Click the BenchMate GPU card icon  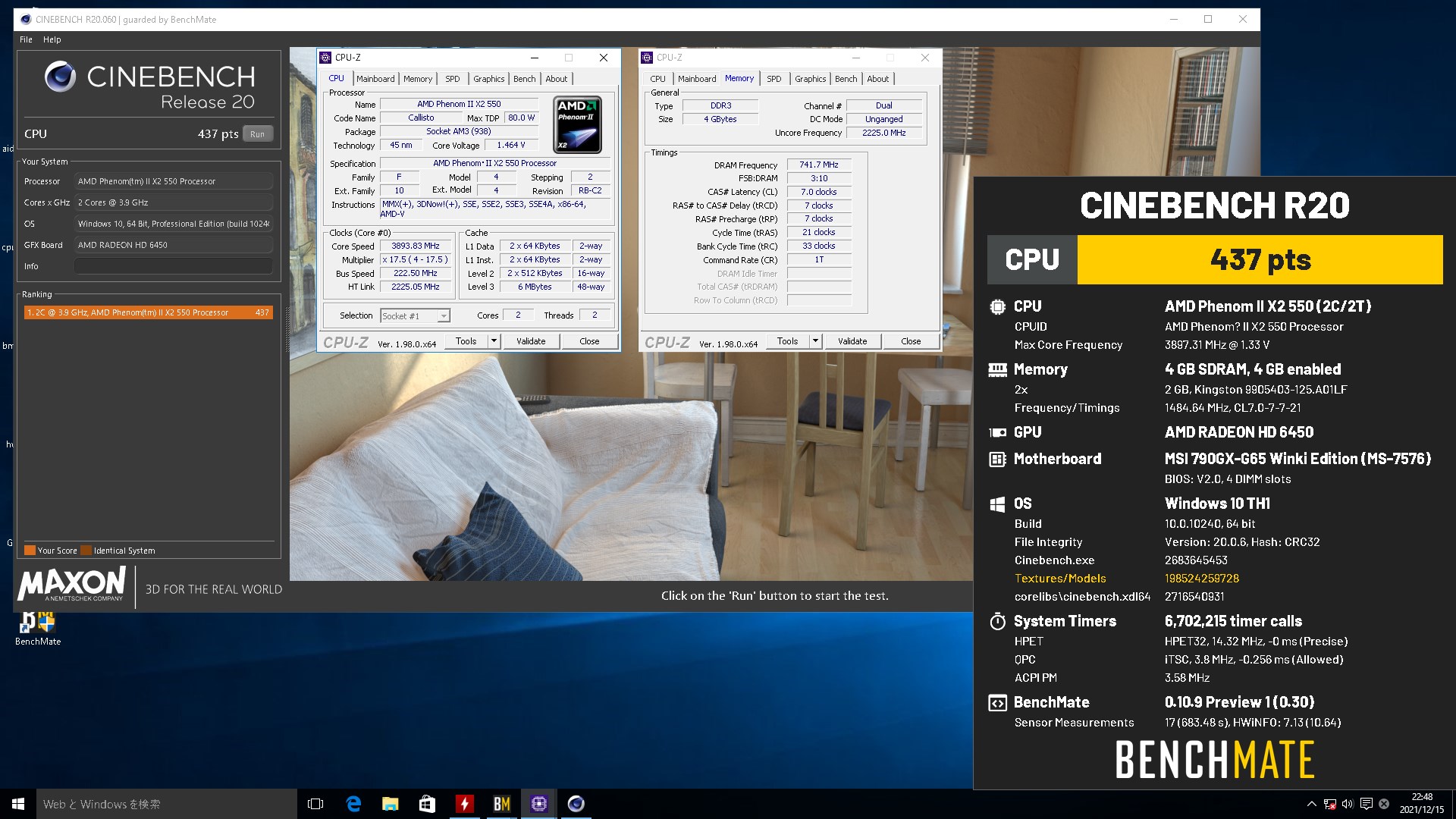(997, 432)
